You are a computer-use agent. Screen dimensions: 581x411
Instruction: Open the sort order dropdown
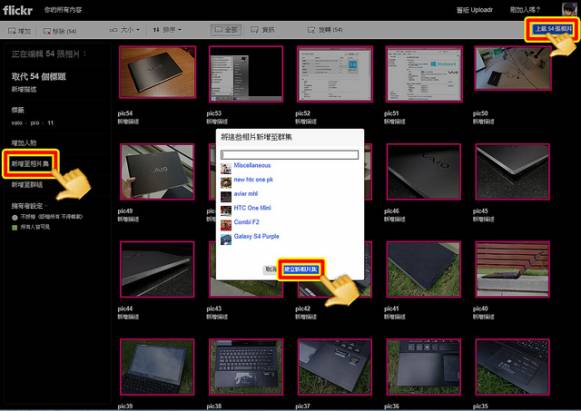pyautogui.click(x=167, y=30)
